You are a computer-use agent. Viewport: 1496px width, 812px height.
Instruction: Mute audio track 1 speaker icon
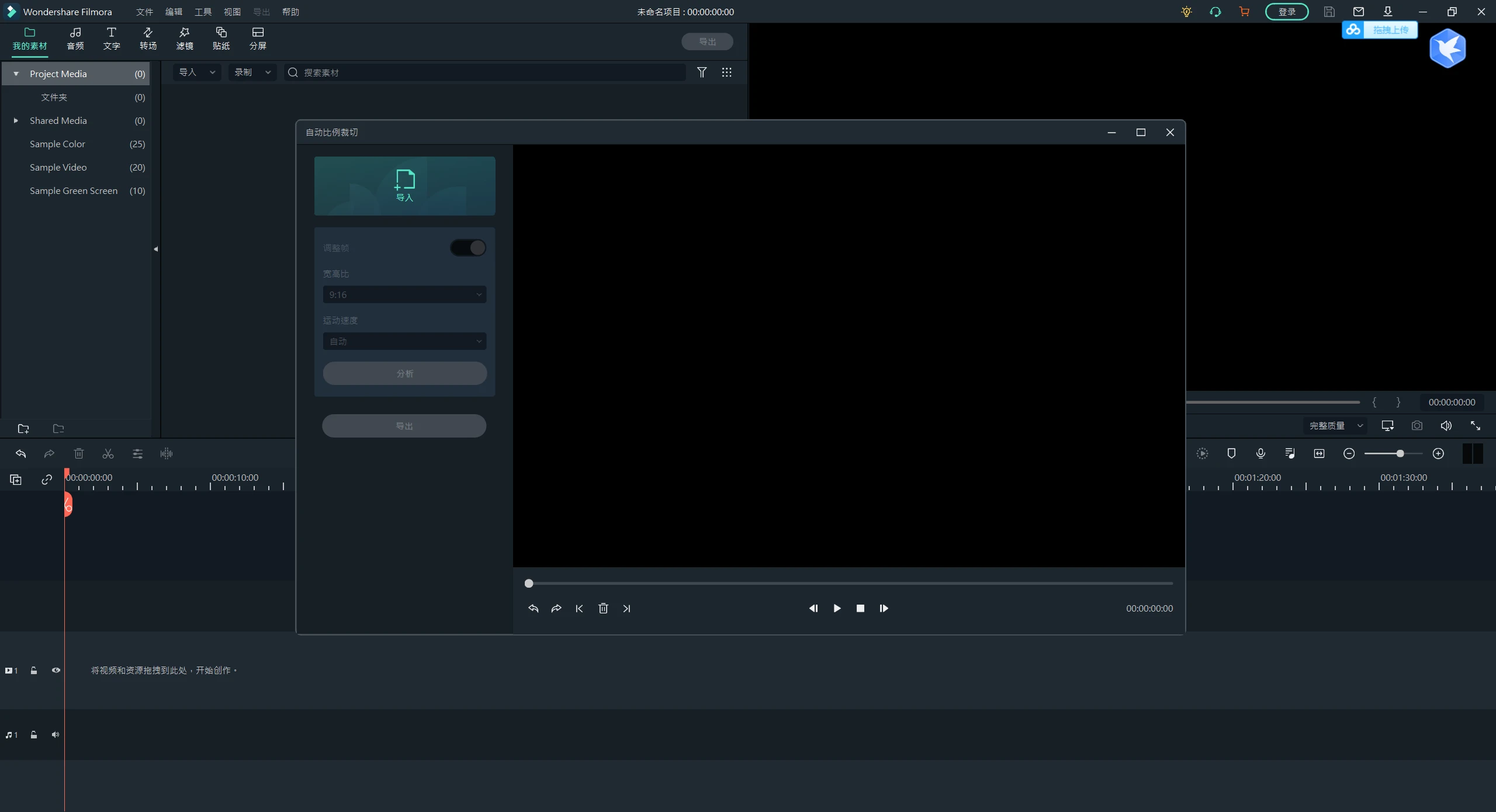pos(55,734)
